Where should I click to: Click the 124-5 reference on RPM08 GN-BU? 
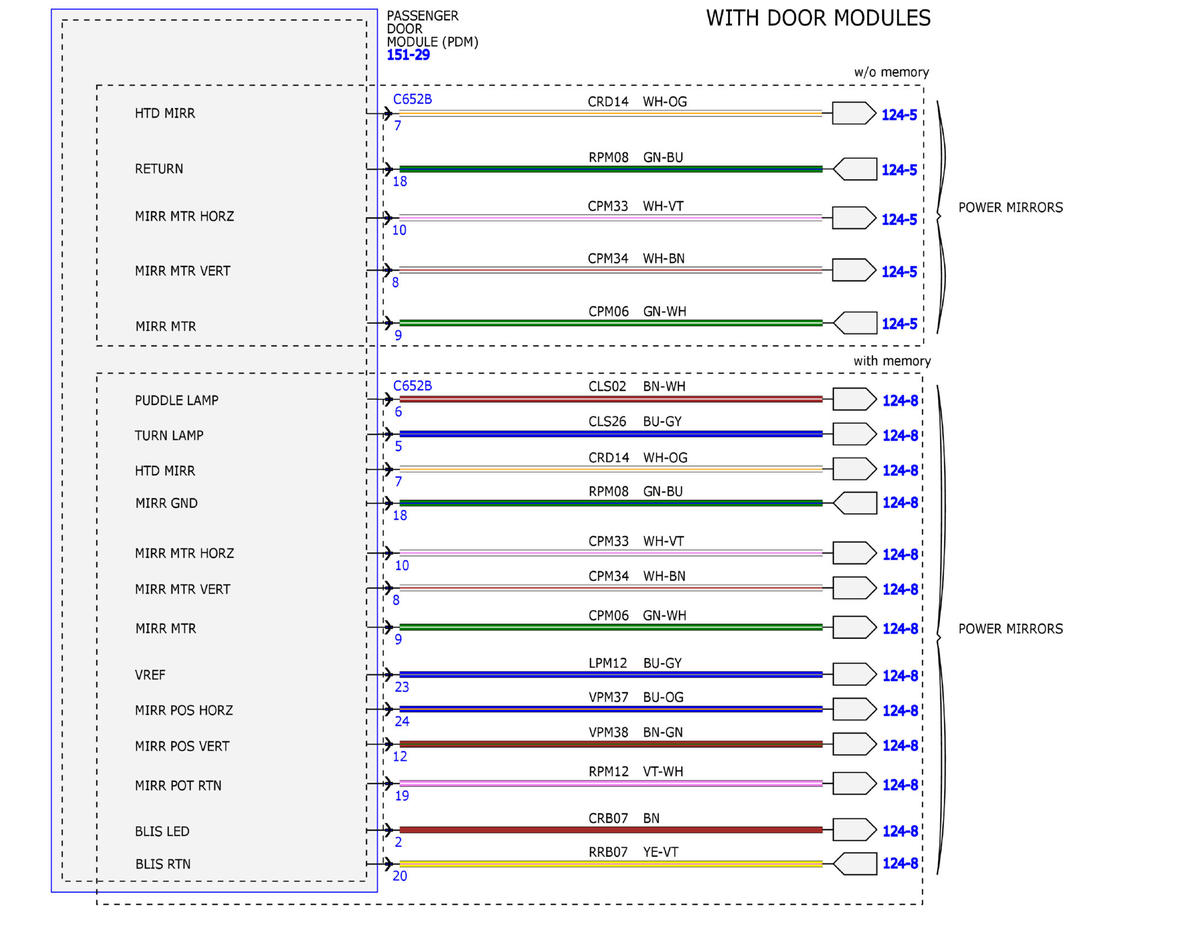pyautogui.click(x=899, y=169)
